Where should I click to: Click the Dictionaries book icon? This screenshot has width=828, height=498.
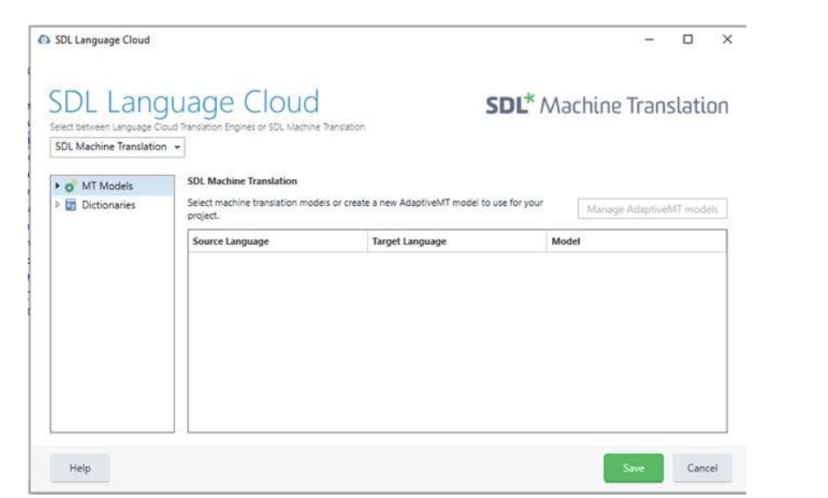click(70, 205)
